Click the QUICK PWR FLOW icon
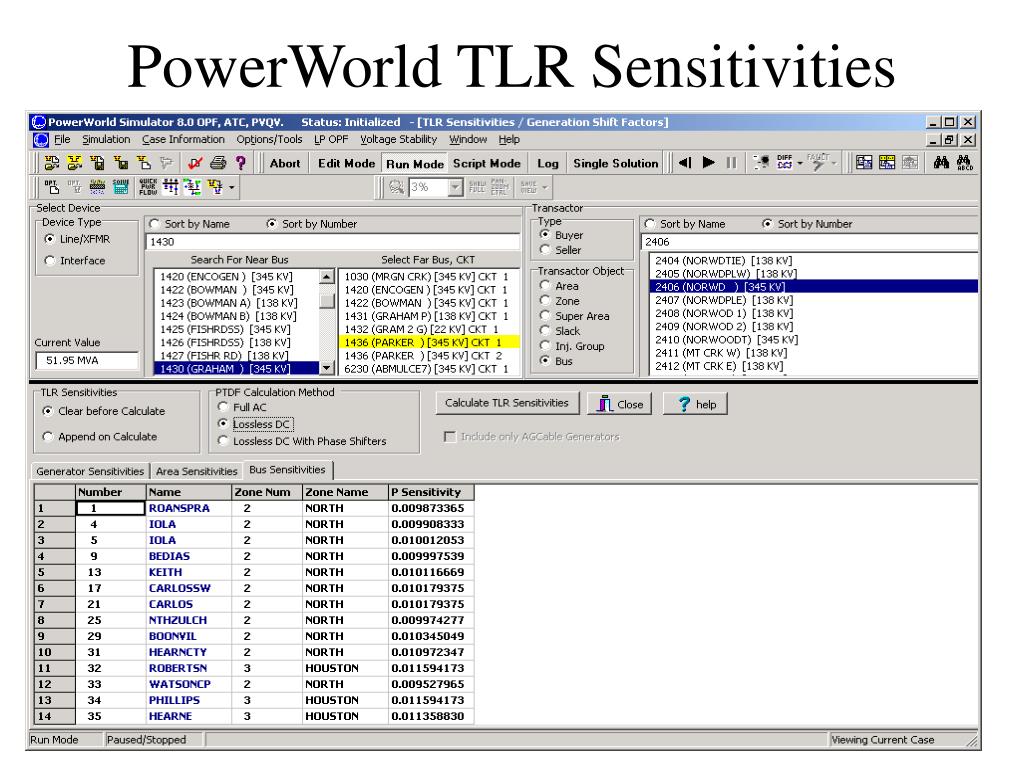1024x768 pixels. tap(148, 187)
